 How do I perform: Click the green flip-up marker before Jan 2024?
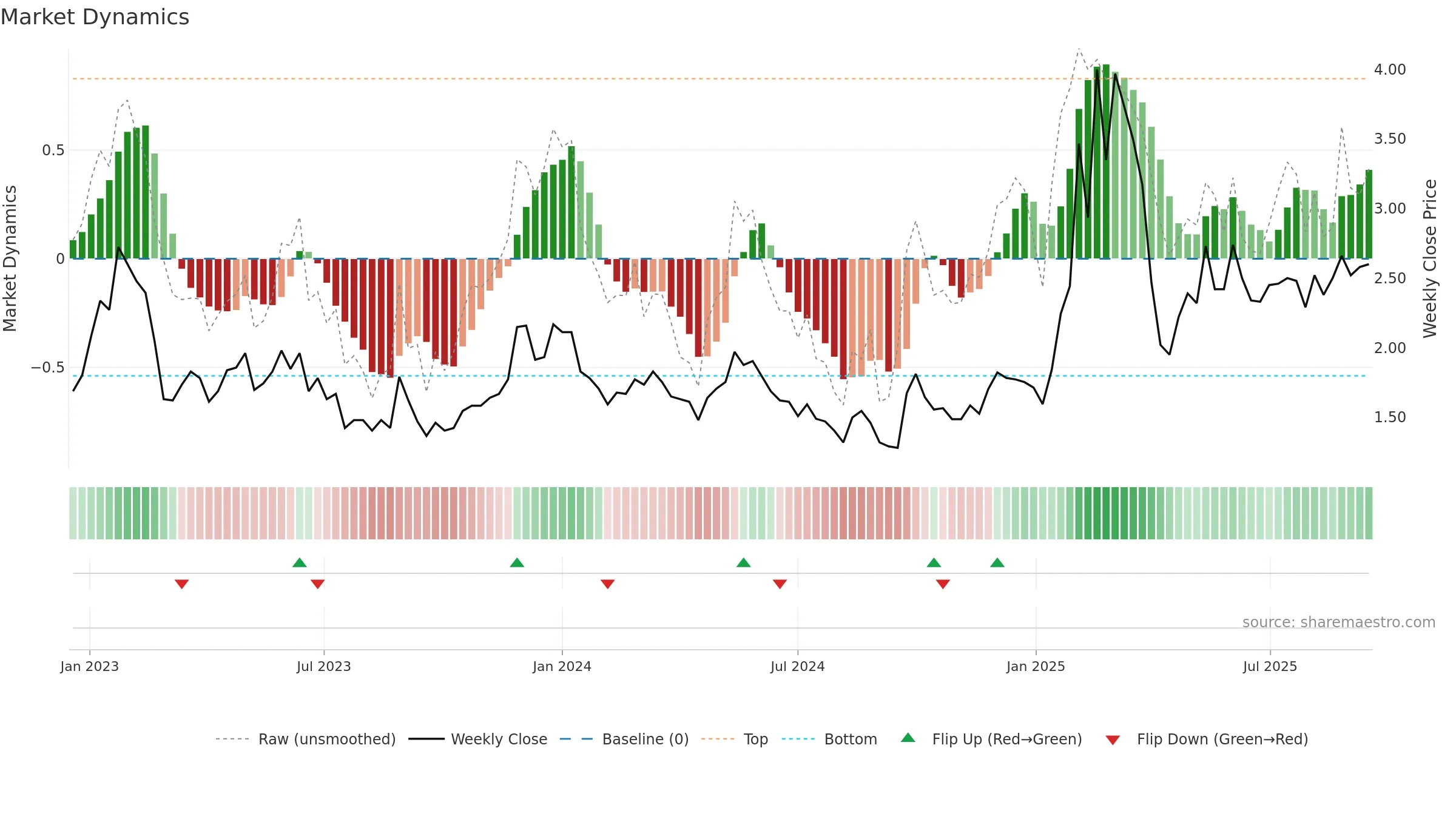(x=517, y=562)
